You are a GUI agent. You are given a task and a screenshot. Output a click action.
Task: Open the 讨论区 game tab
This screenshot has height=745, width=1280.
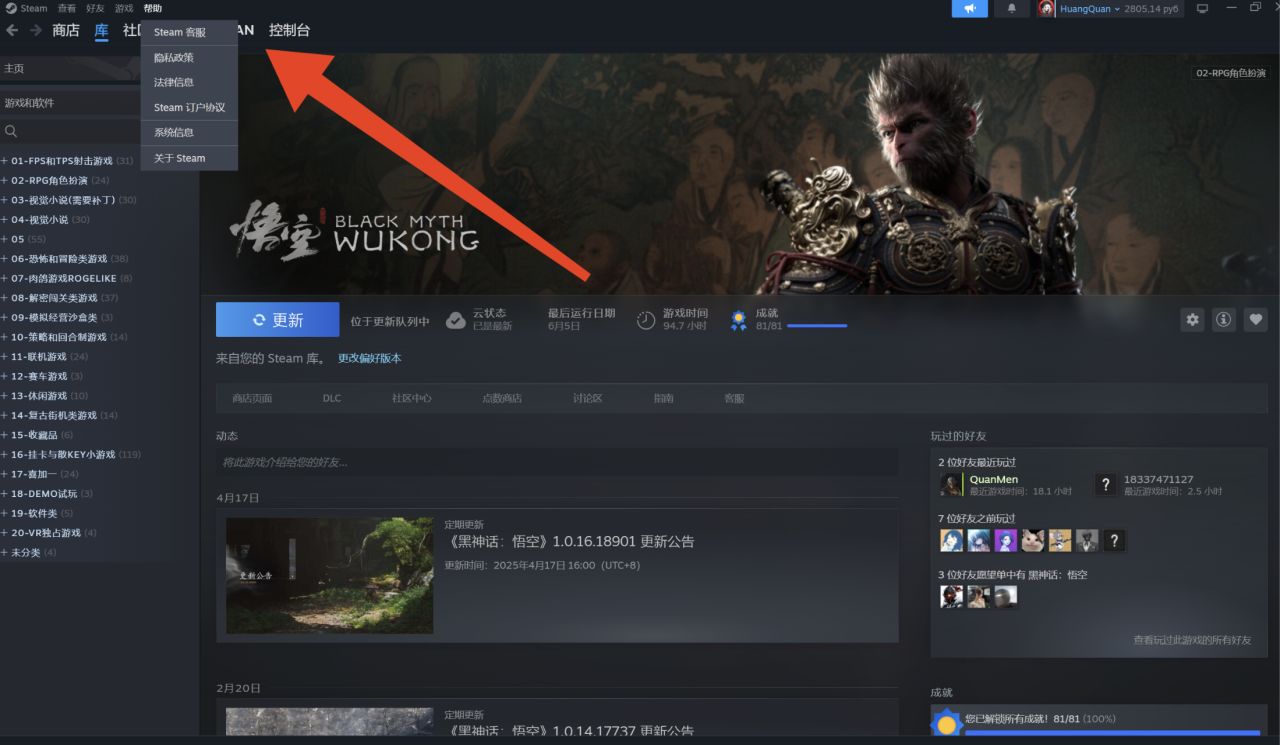[x=588, y=398]
